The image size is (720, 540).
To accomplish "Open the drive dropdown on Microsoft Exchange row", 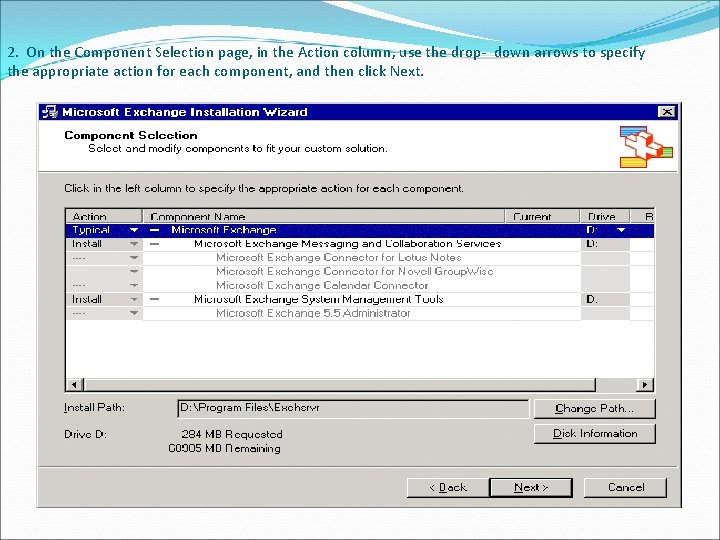I will point(621,230).
